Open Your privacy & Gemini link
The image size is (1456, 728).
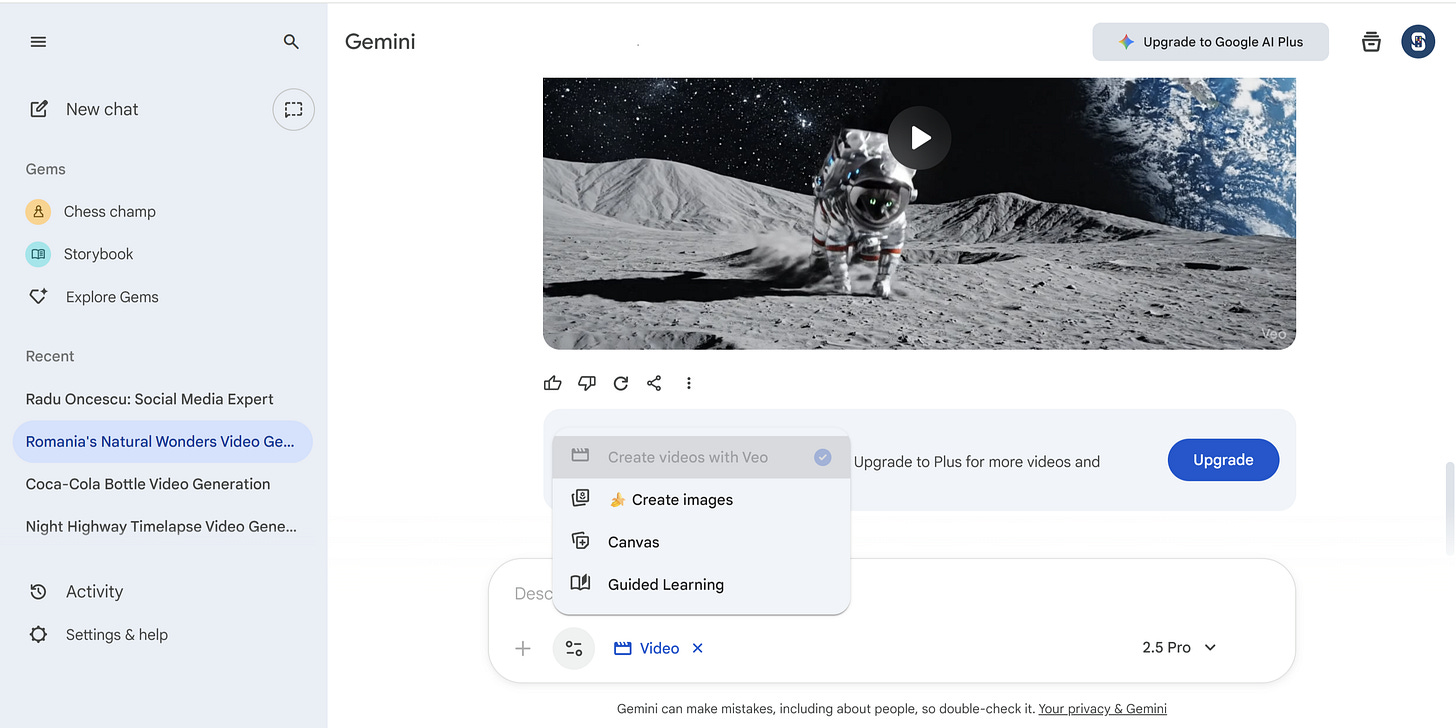click(x=1102, y=709)
